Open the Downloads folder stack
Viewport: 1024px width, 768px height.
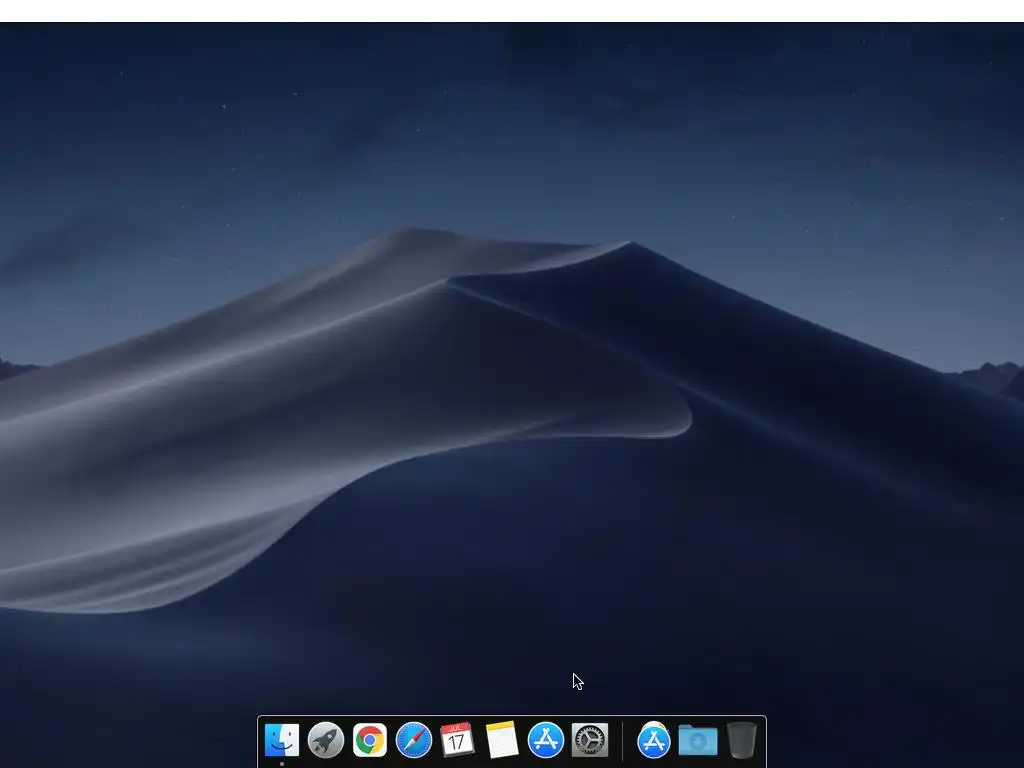click(x=697, y=740)
